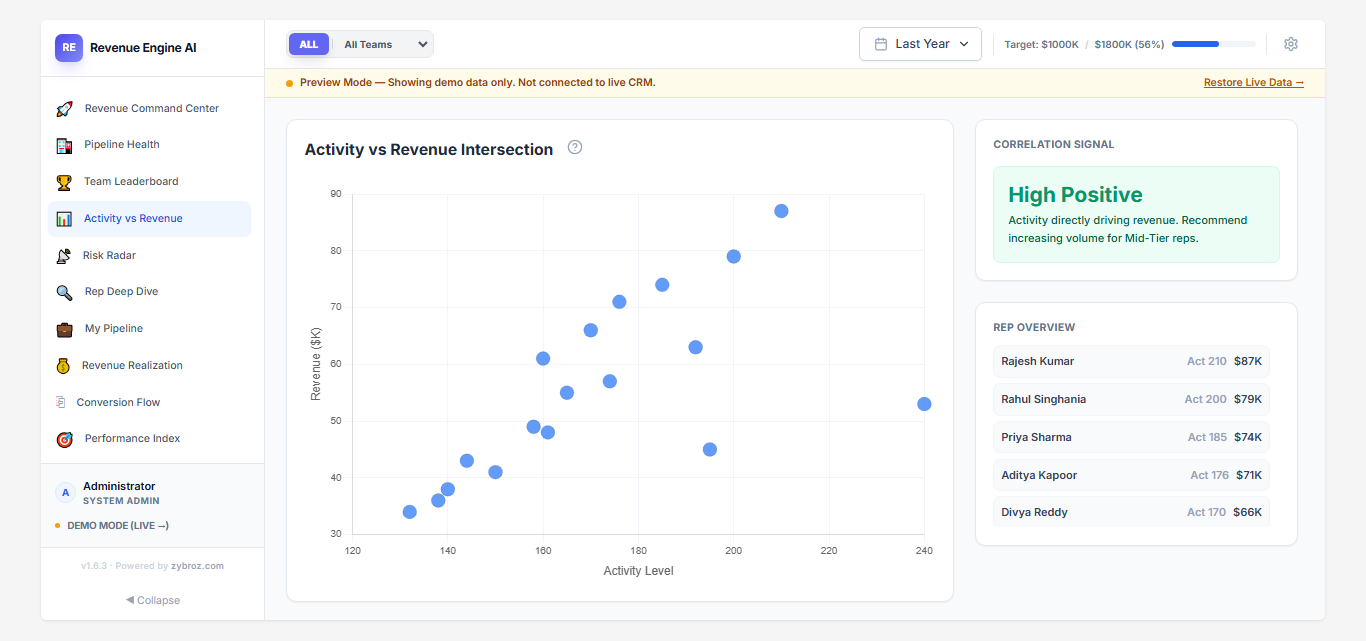This screenshot has width=1366, height=641.
Task: Open the Revenue Realization panel
Action: tap(130, 365)
